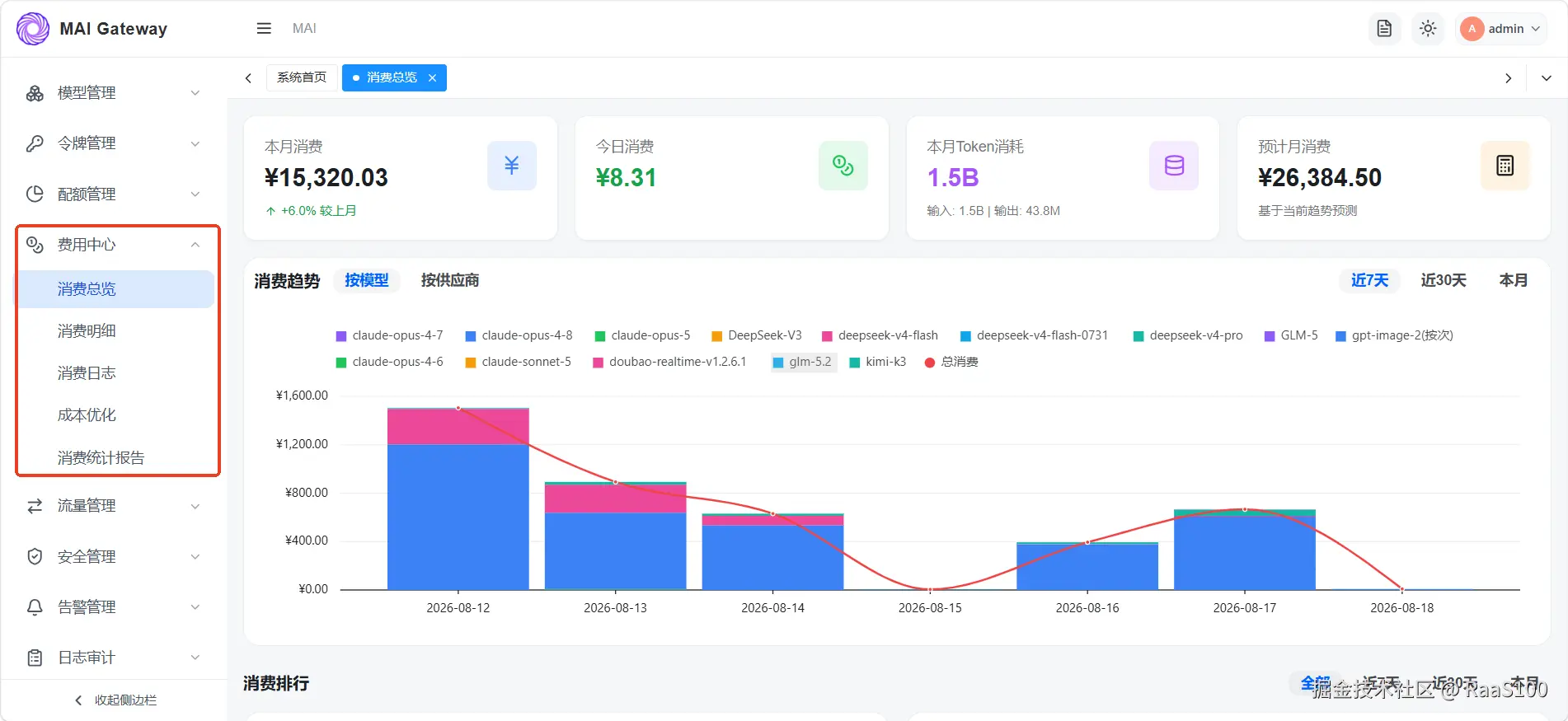The image size is (1568, 721).
Task: Close the 消费总览 tab
Action: pos(432,77)
